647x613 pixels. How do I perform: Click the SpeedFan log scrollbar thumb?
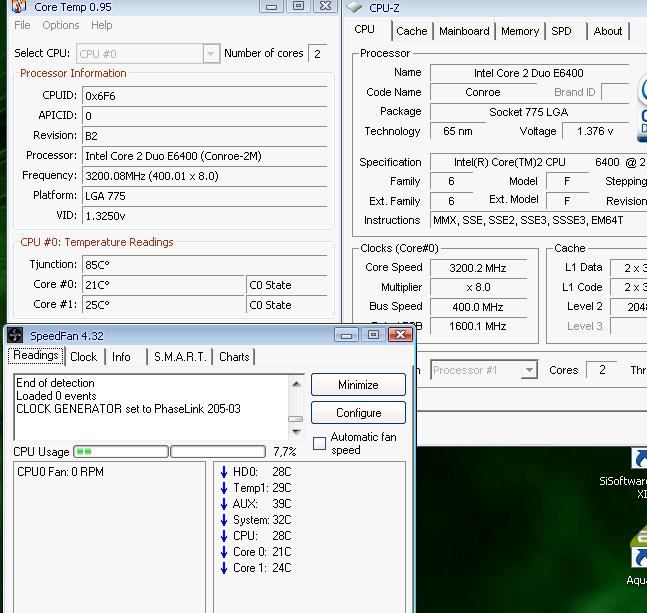[296, 419]
